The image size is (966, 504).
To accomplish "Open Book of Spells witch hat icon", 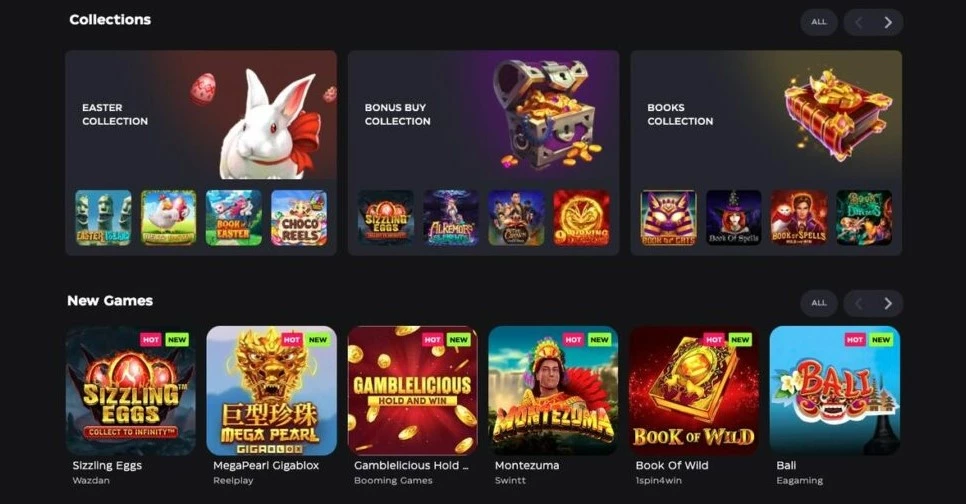I will point(734,217).
